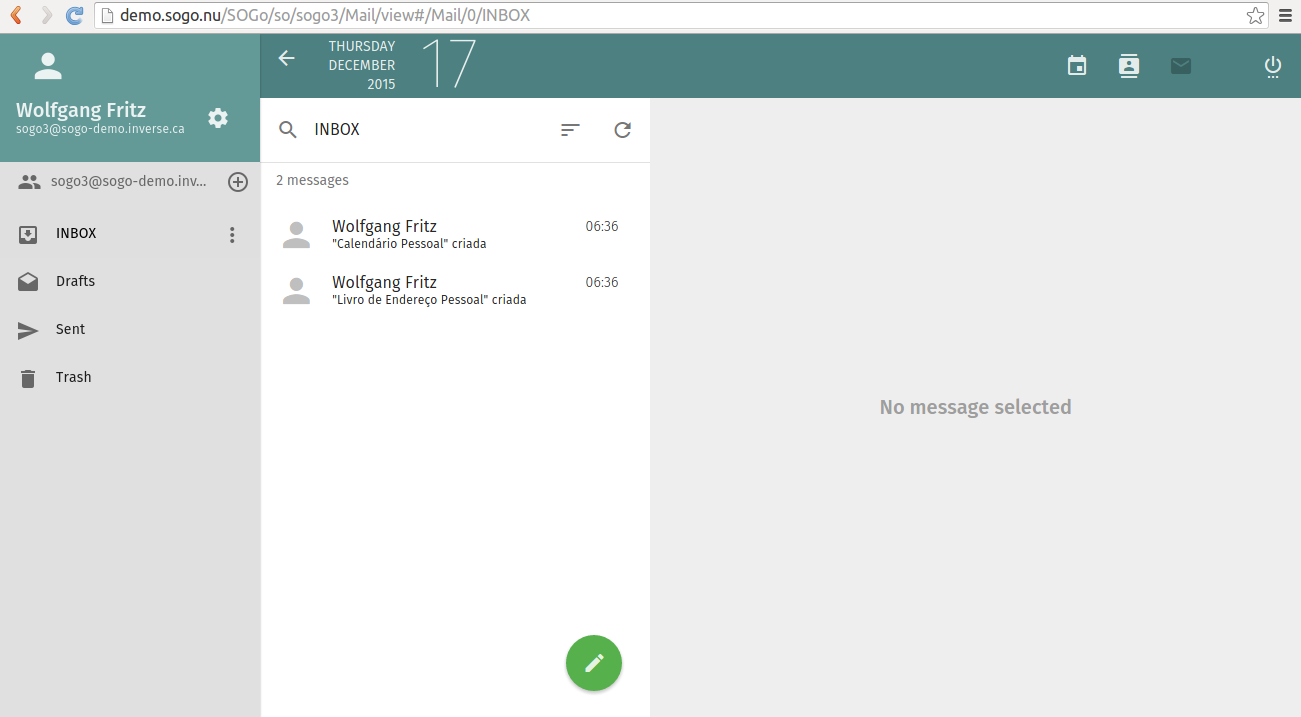Select the INBOX folder in sidebar
Image resolution: width=1301 pixels, height=717 pixels.
76,234
